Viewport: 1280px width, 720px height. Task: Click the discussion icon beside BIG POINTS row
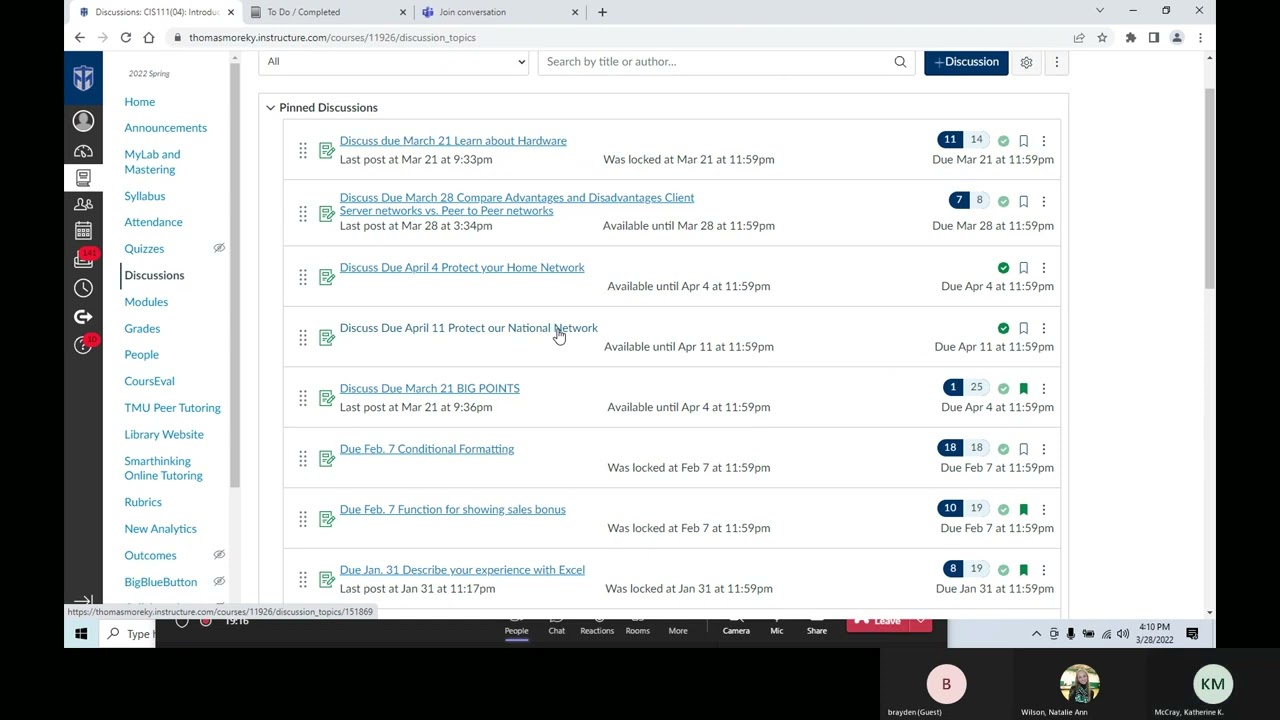(327, 398)
